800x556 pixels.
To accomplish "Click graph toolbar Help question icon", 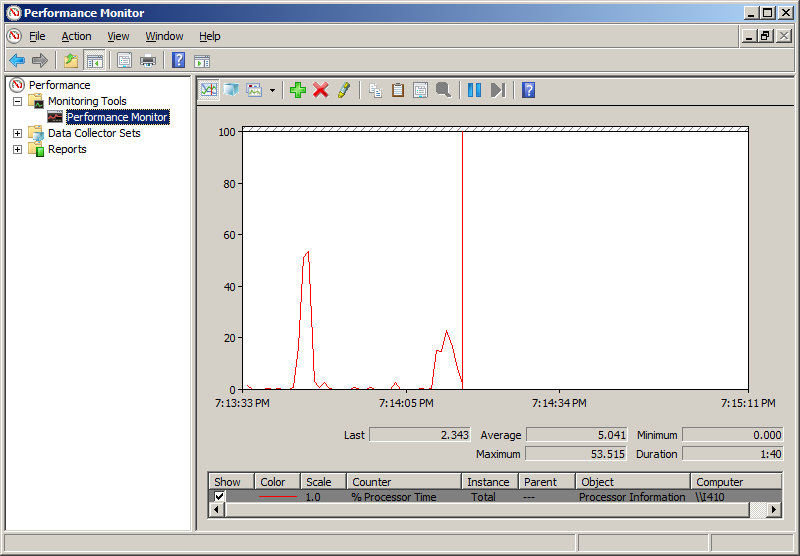I will pyautogui.click(x=529, y=90).
